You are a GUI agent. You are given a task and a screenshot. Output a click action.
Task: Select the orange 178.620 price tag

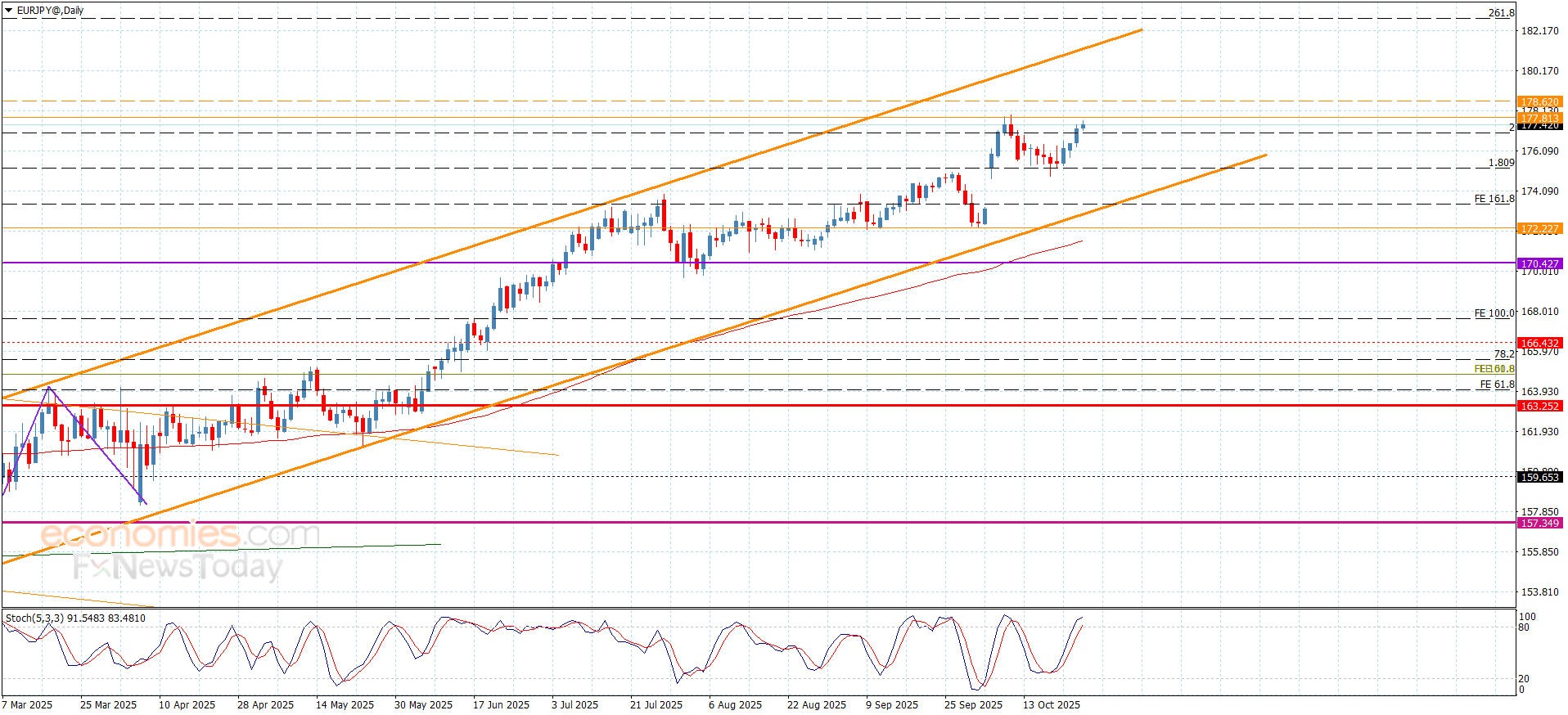click(x=1539, y=102)
